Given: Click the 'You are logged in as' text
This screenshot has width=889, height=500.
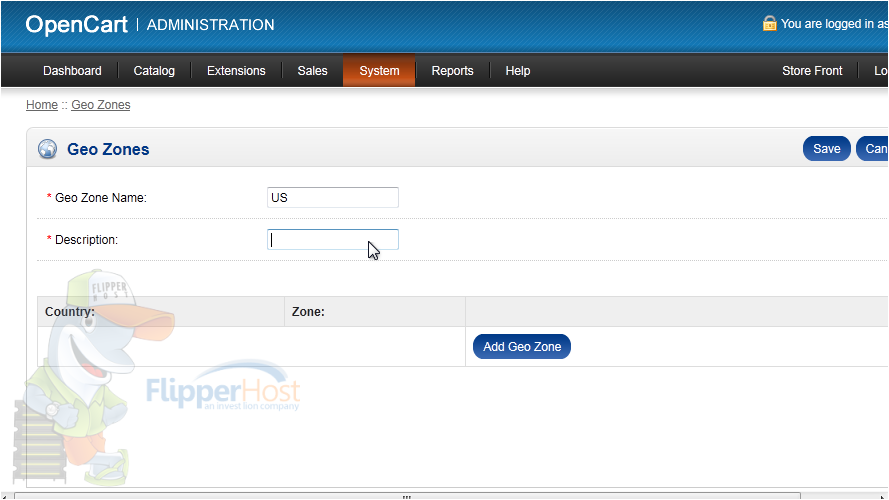Looking at the screenshot, I should click(834, 24).
